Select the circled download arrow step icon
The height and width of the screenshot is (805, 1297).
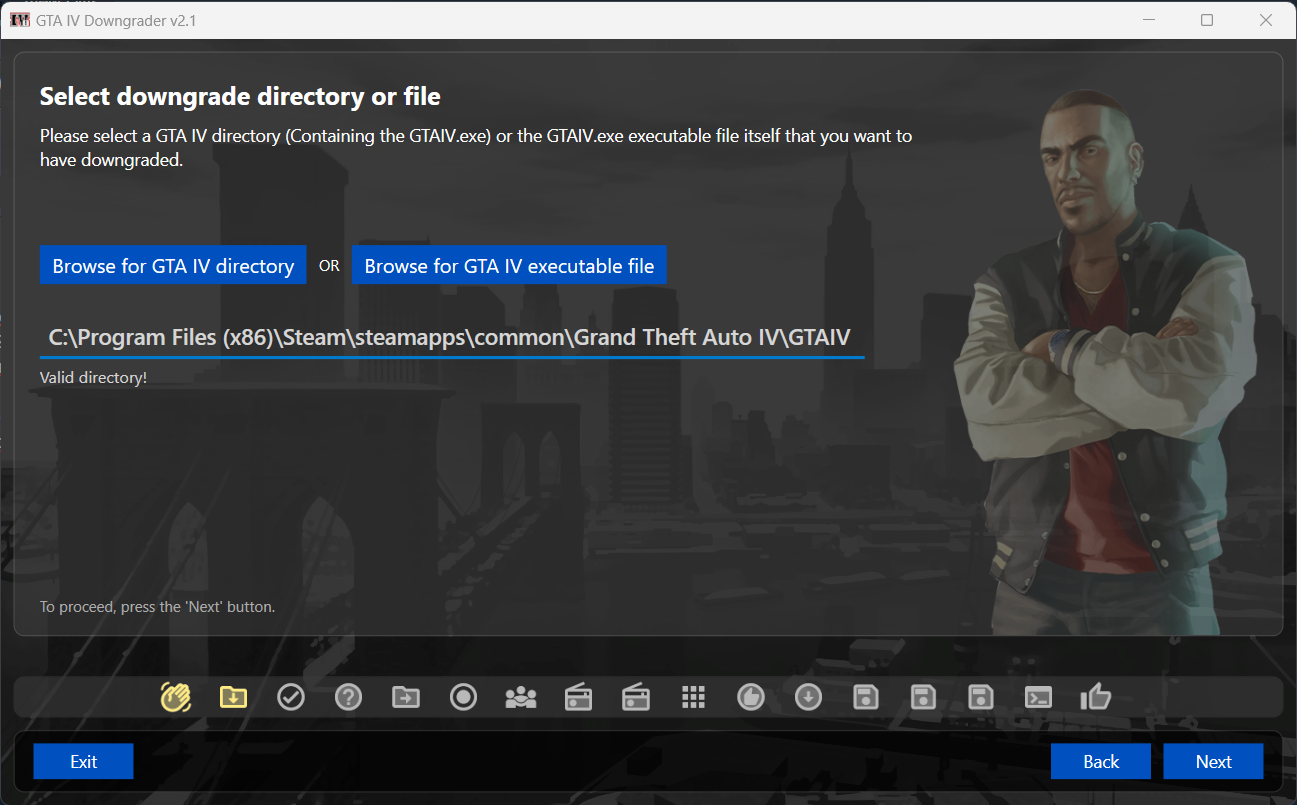tap(809, 696)
